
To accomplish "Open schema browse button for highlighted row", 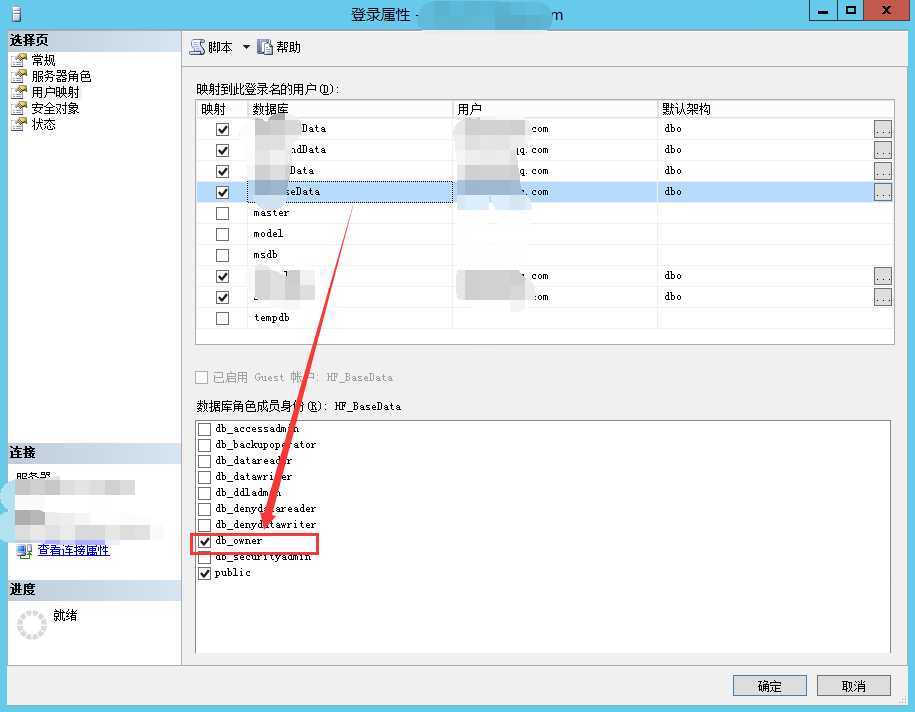I will point(882,192).
